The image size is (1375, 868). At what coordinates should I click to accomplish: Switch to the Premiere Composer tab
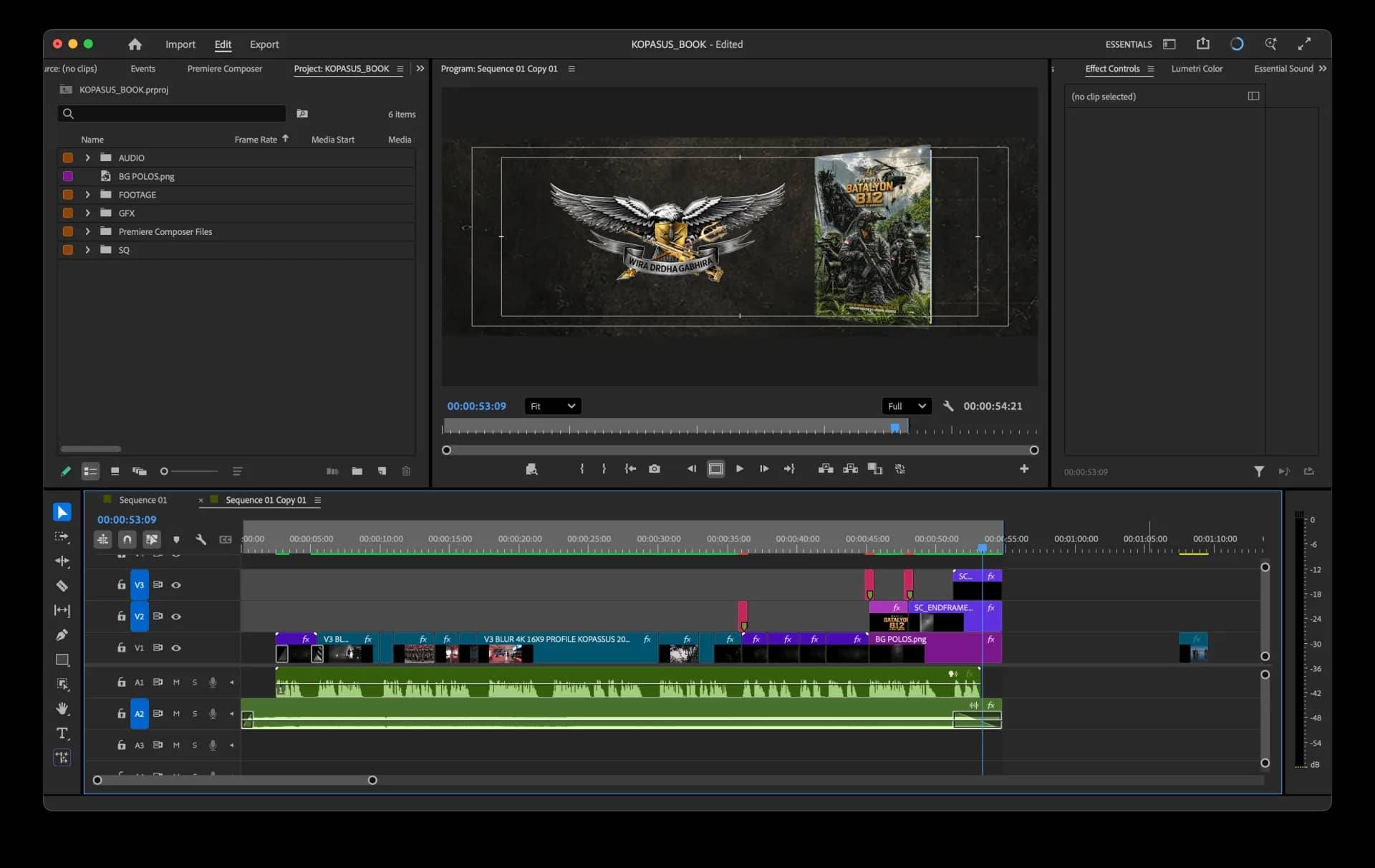point(225,69)
